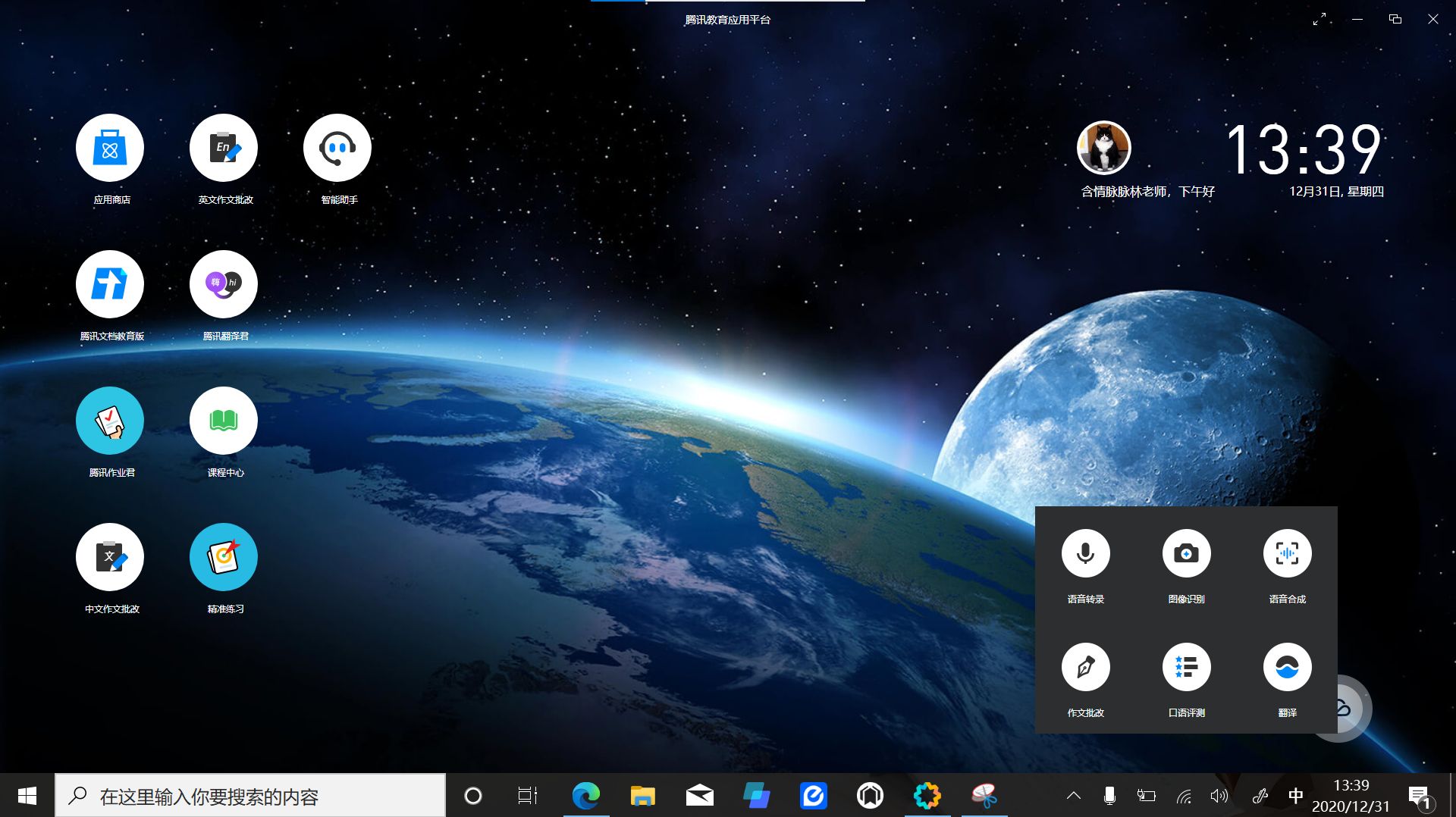Screen dimensions: 1456x817
Task: Open the 智能助手 smart assistant icon
Action: pyautogui.click(x=337, y=148)
